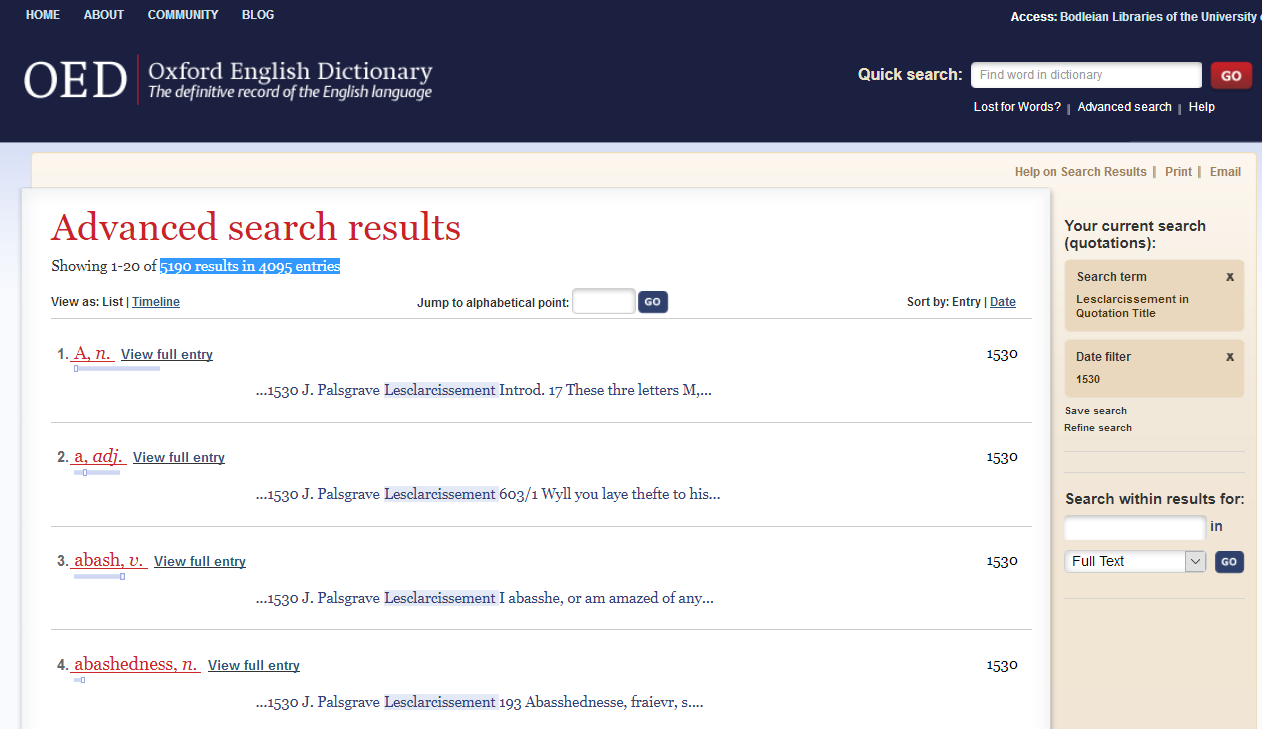The image size is (1262, 729).
Task: Click Save search link
Action: pyautogui.click(x=1095, y=411)
